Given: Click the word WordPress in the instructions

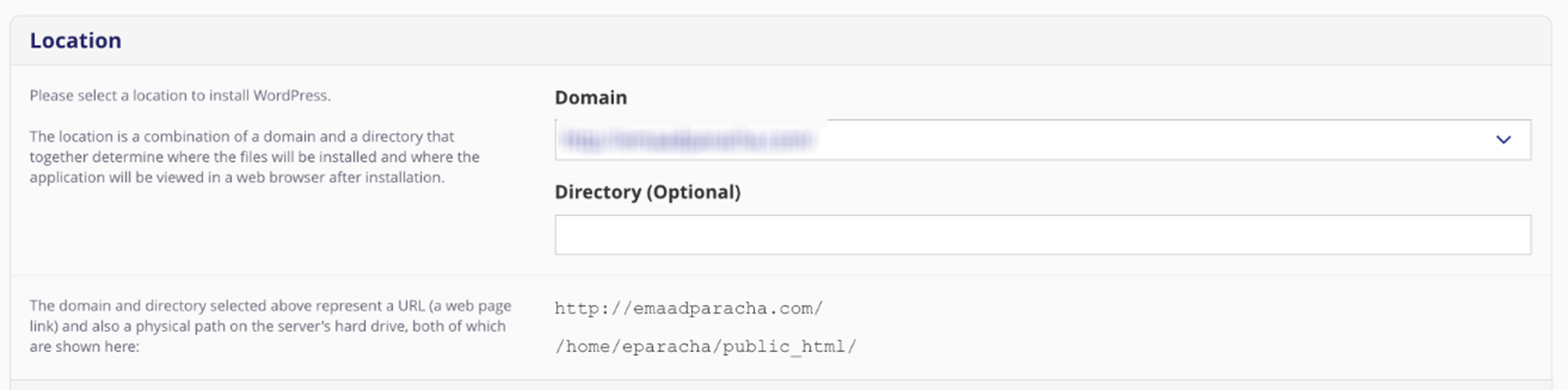Looking at the screenshot, I should 291,96.
